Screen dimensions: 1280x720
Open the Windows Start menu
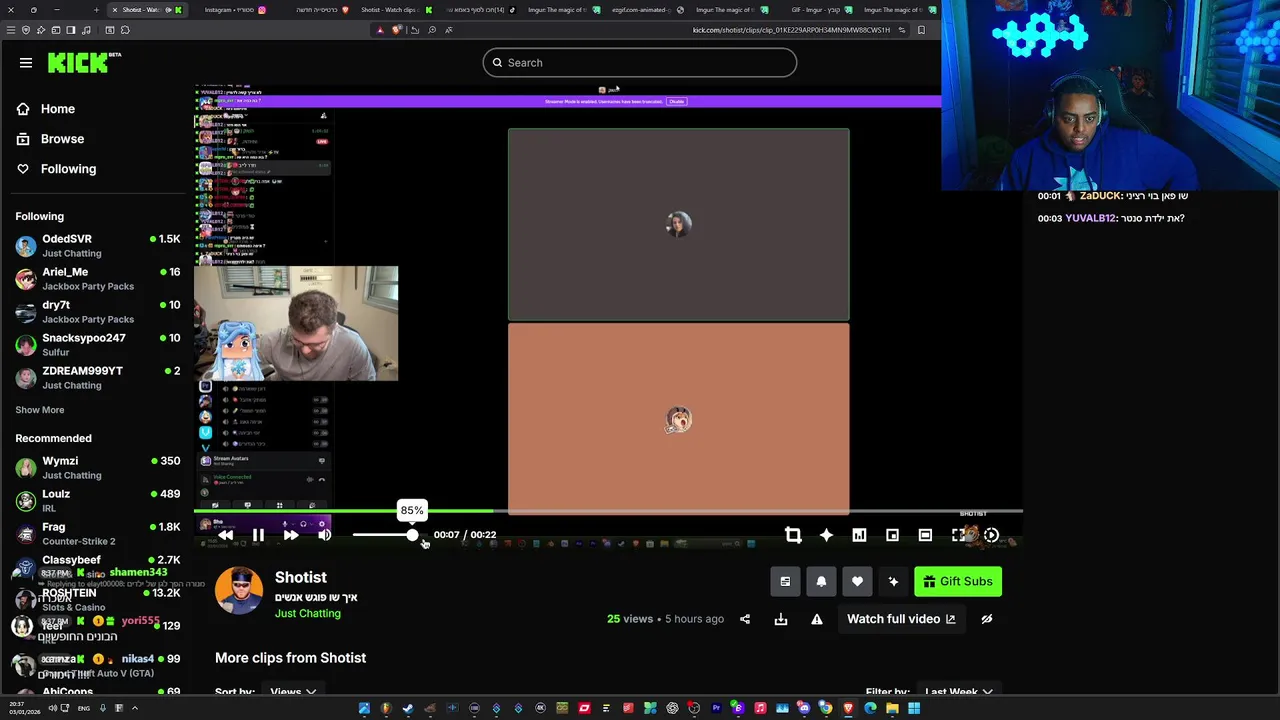pyautogui.click(x=914, y=708)
